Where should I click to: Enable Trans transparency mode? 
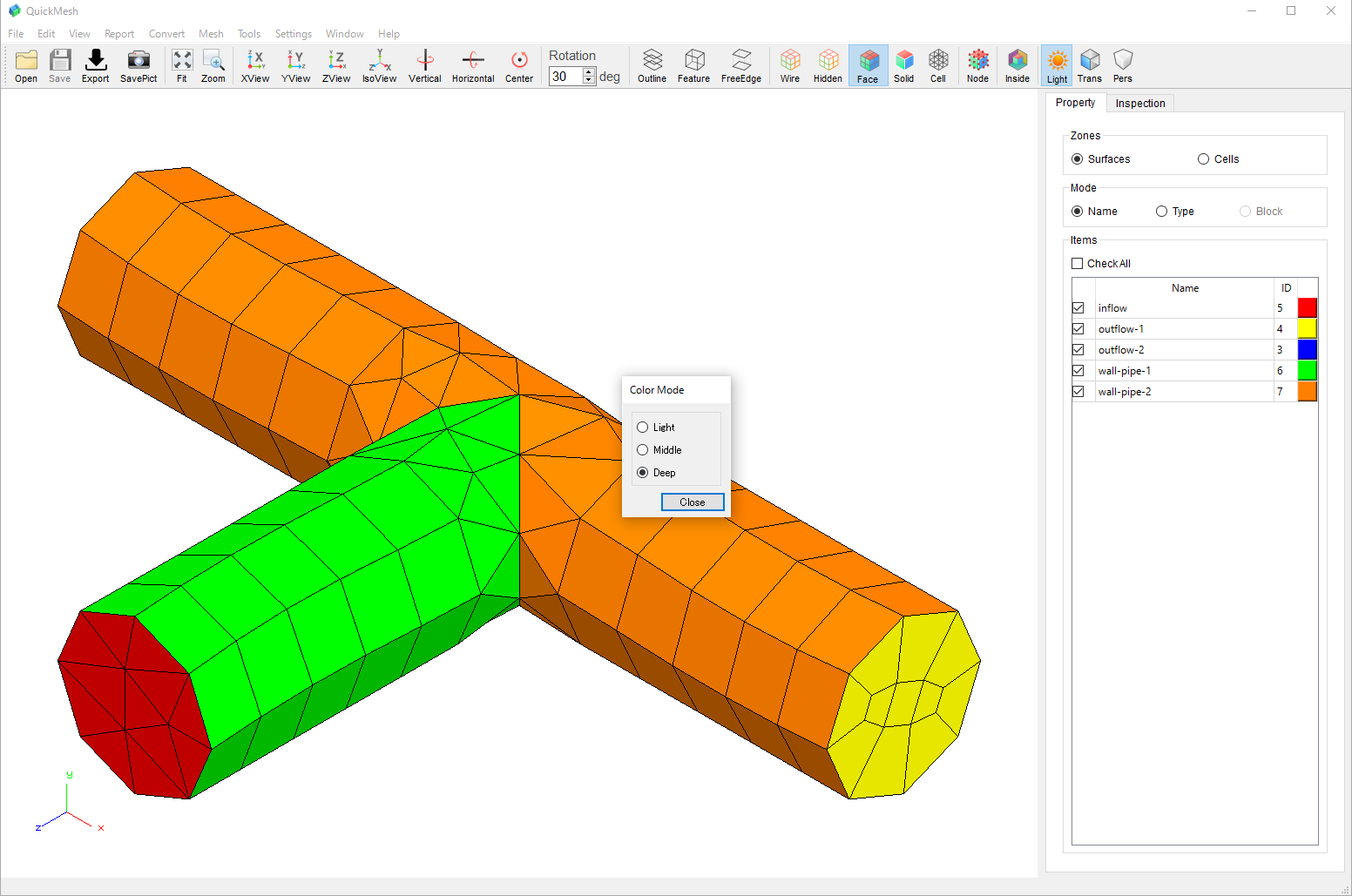(1090, 66)
